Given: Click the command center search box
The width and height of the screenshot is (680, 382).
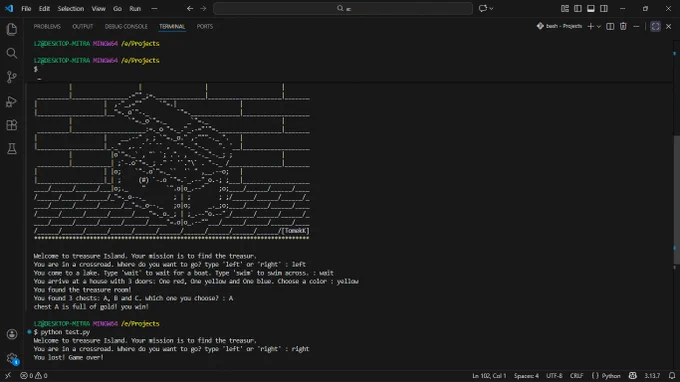Looking at the screenshot, I should tap(343, 8).
